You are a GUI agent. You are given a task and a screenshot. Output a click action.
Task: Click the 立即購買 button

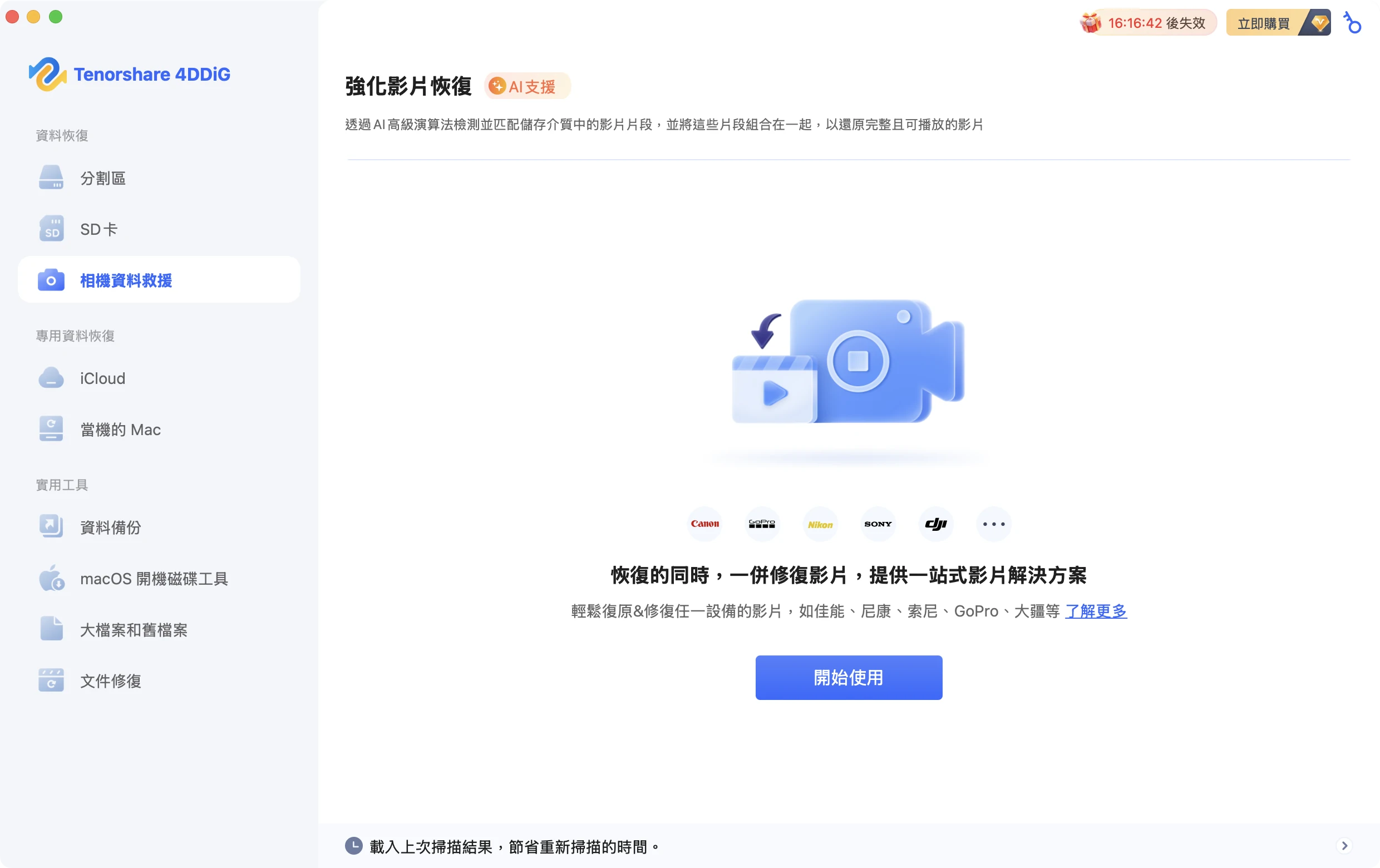(1278, 23)
